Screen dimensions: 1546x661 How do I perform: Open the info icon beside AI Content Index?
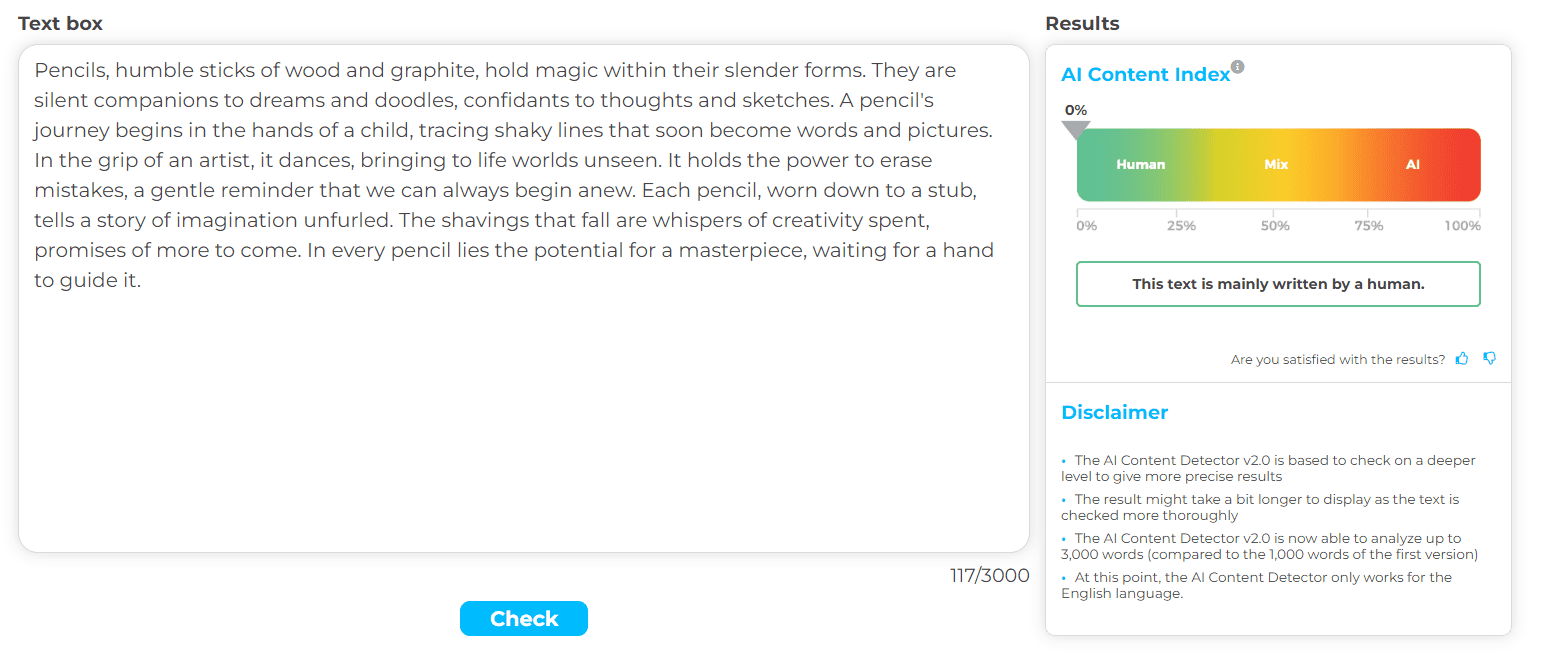pos(1238,67)
